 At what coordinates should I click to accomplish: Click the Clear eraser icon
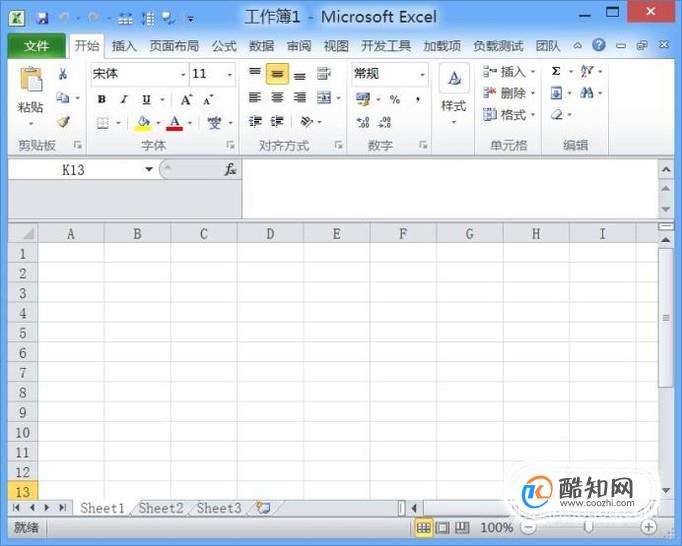(x=557, y=115)
